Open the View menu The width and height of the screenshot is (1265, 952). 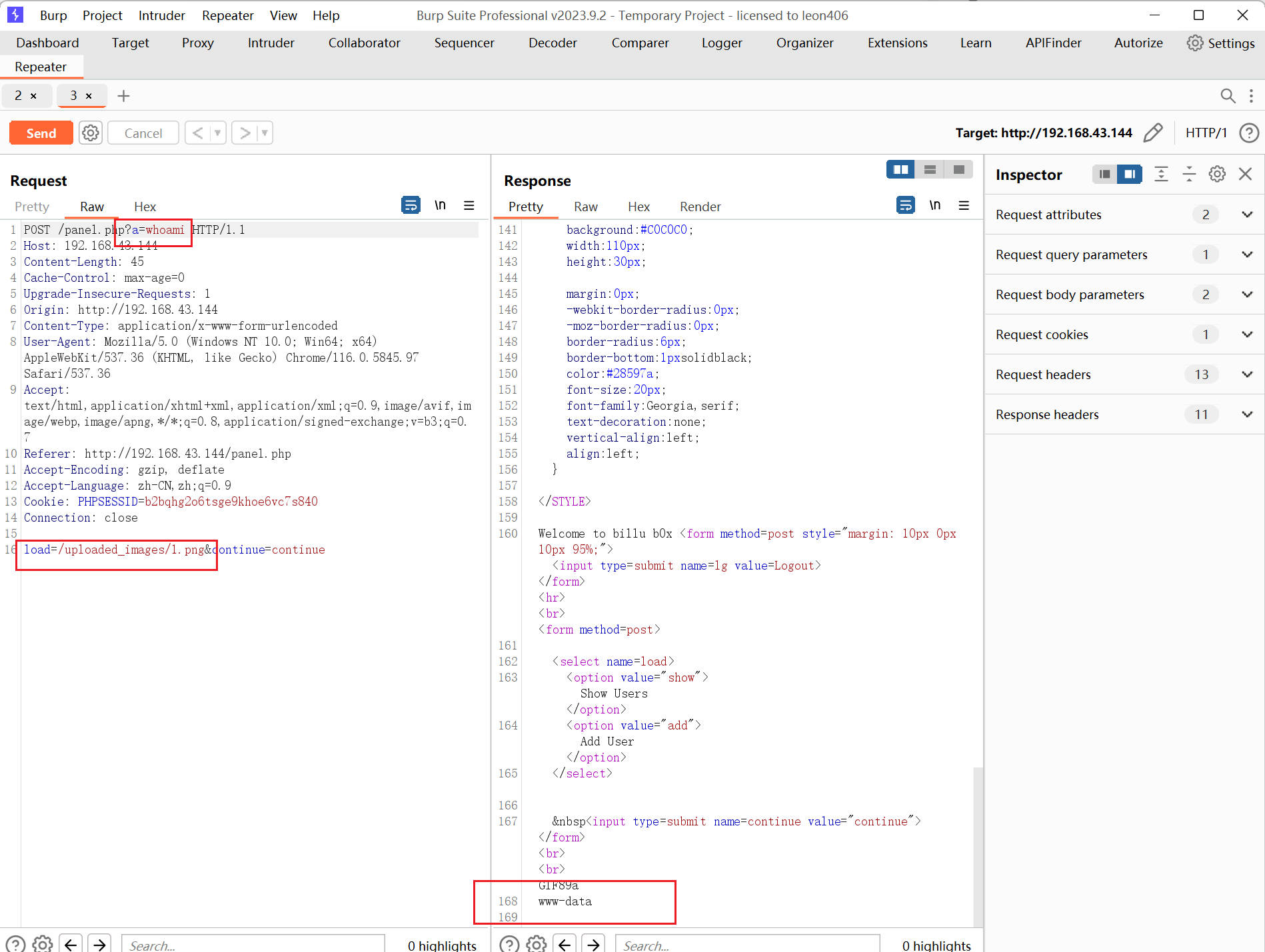click(283, 15)
